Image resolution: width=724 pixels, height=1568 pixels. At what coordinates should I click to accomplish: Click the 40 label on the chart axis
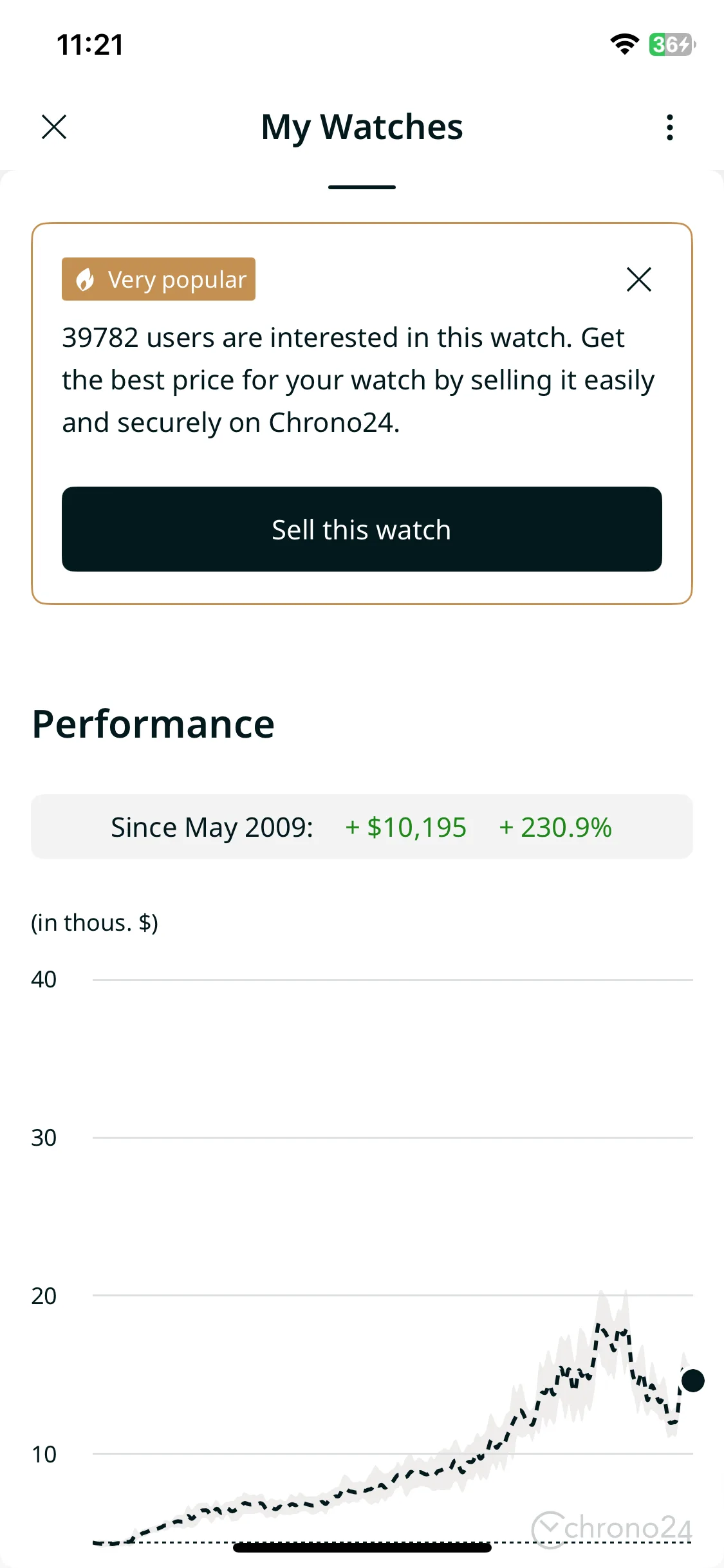point(44,980)
